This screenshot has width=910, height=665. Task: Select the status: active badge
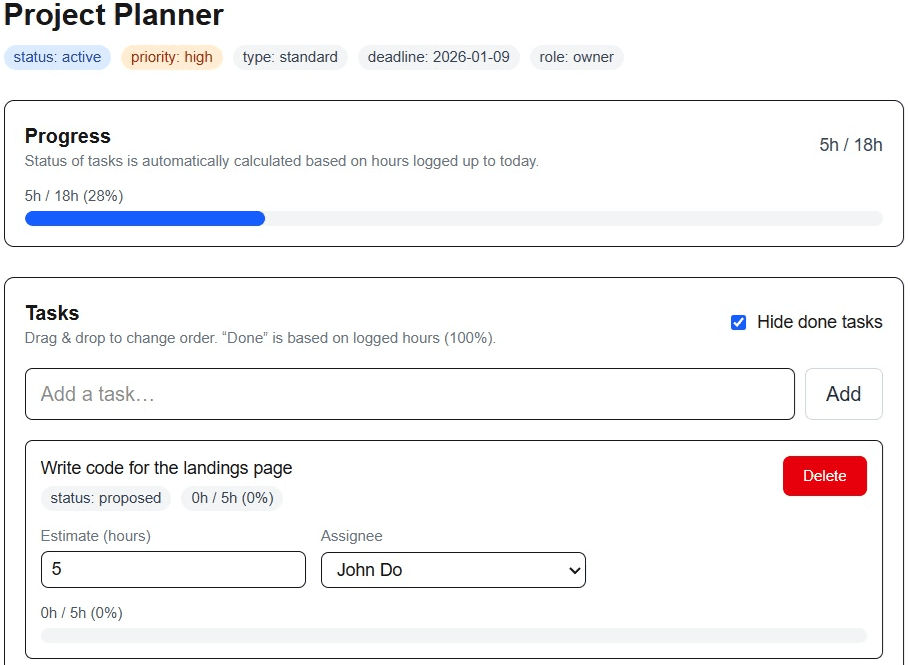point(57,57)
